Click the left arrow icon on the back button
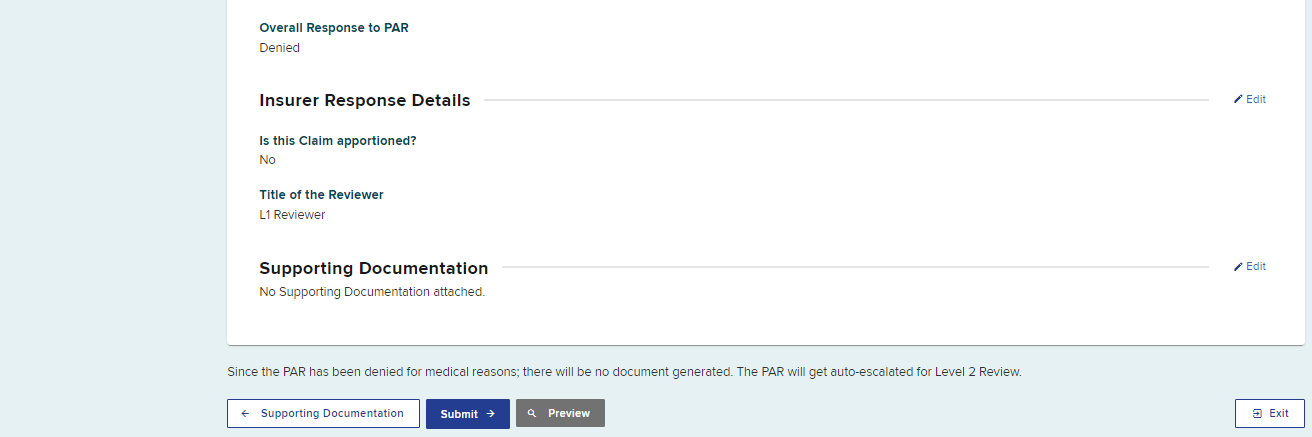 (x=245, y=413)
